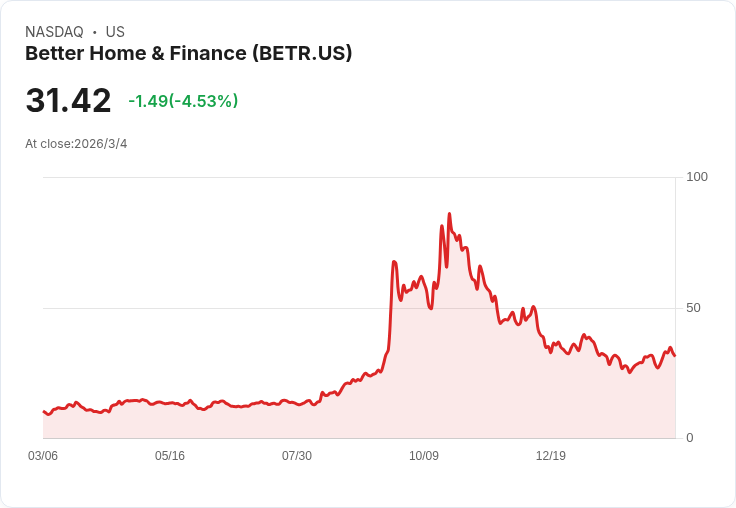Select the 10/09 date on the x-axis

pyautogui.click(x=424, y=456)
